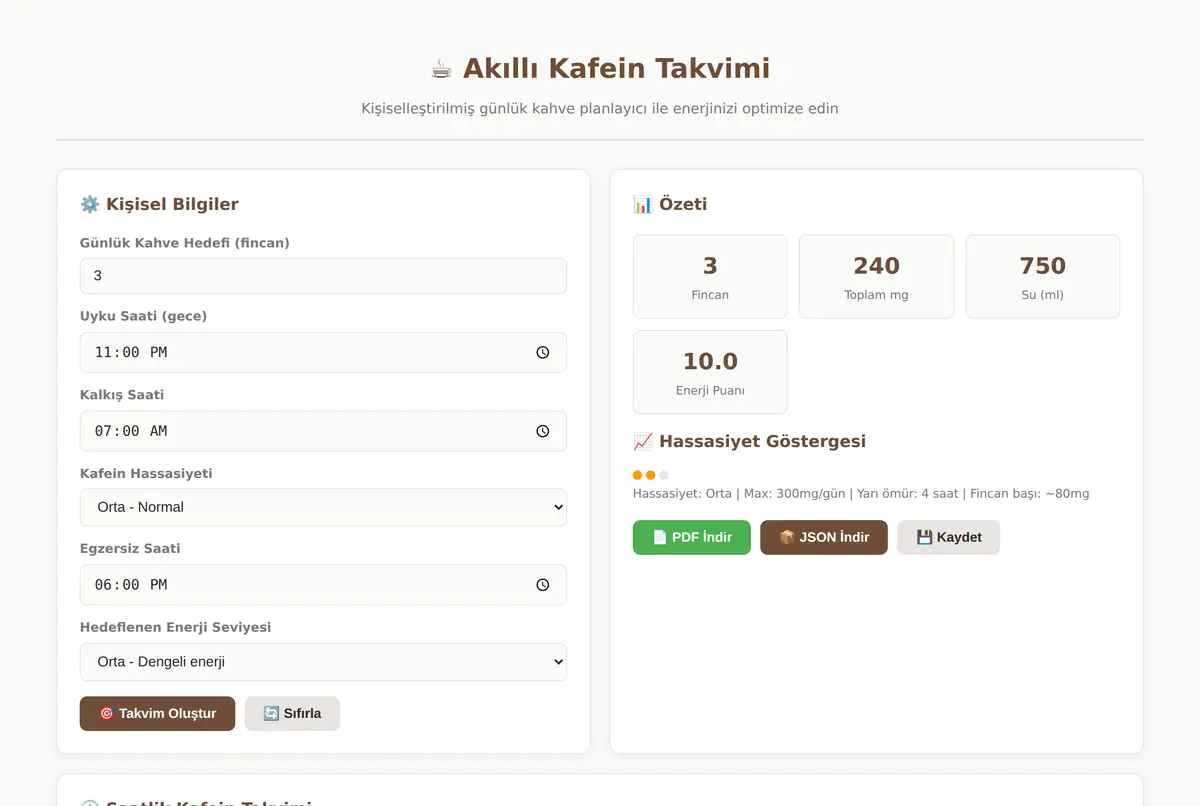Click the Enerji Puanı card showing 10.0
The height and width of the screenshot is (806, 1200).
point(710,372)
